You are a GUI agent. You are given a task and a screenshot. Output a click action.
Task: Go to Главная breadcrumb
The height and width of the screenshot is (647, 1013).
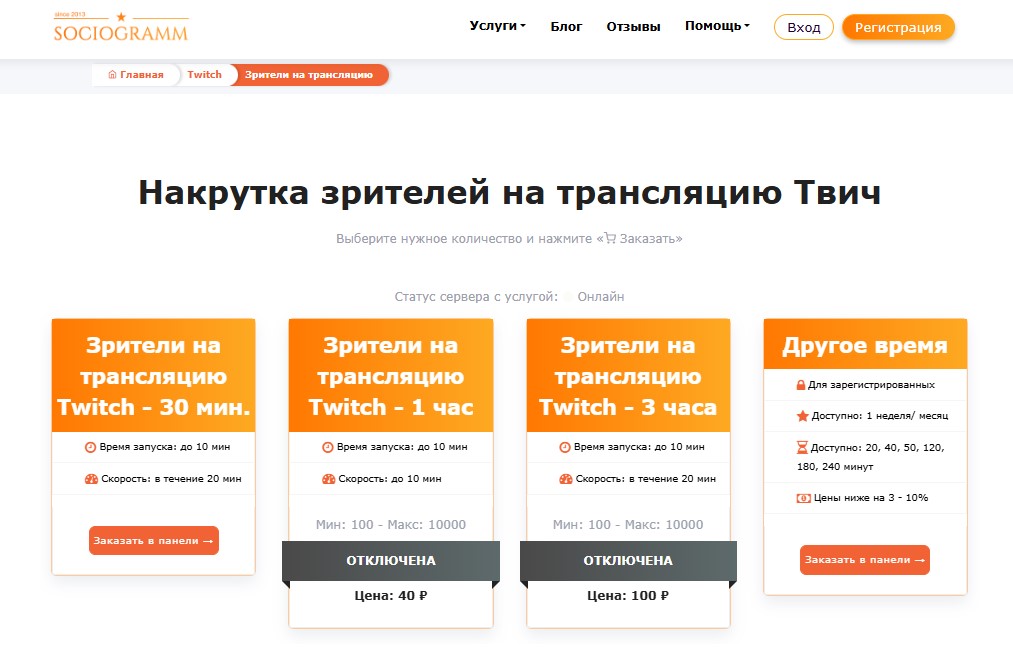pyautogui.click(x=136, y=74)
